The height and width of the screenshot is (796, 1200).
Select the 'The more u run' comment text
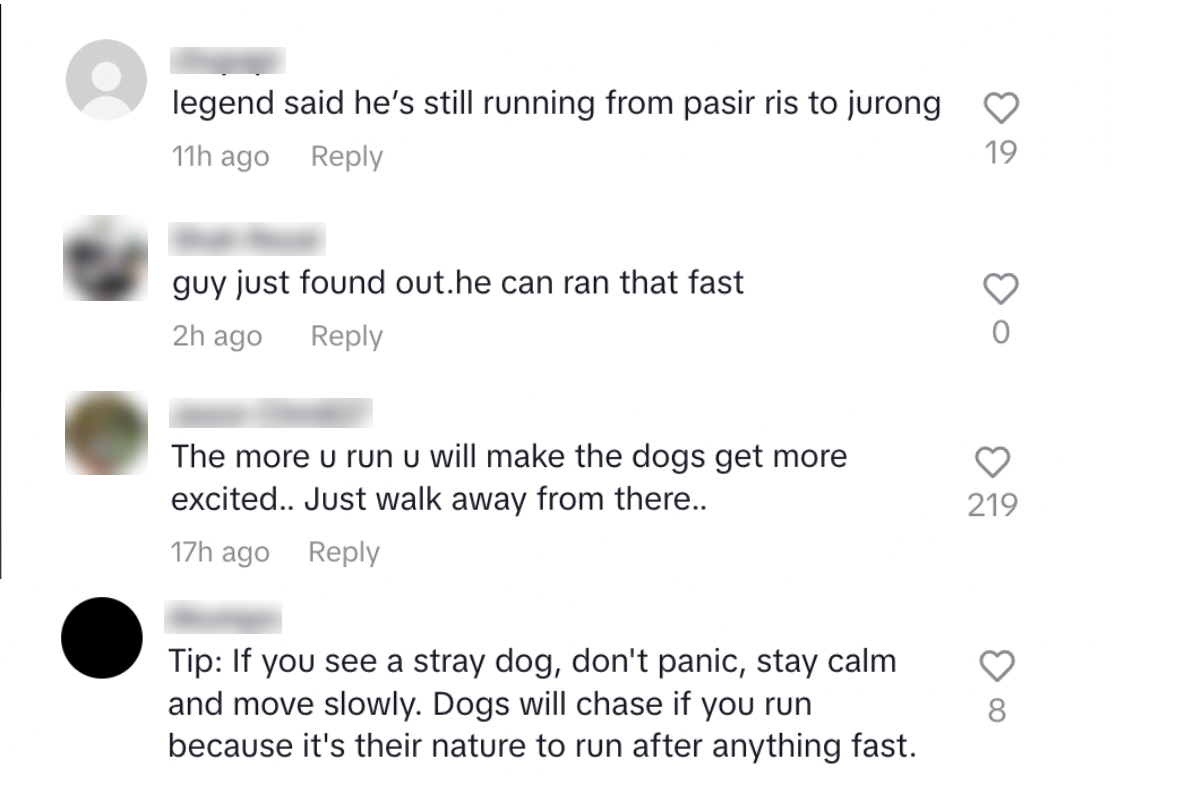point(509,478)
